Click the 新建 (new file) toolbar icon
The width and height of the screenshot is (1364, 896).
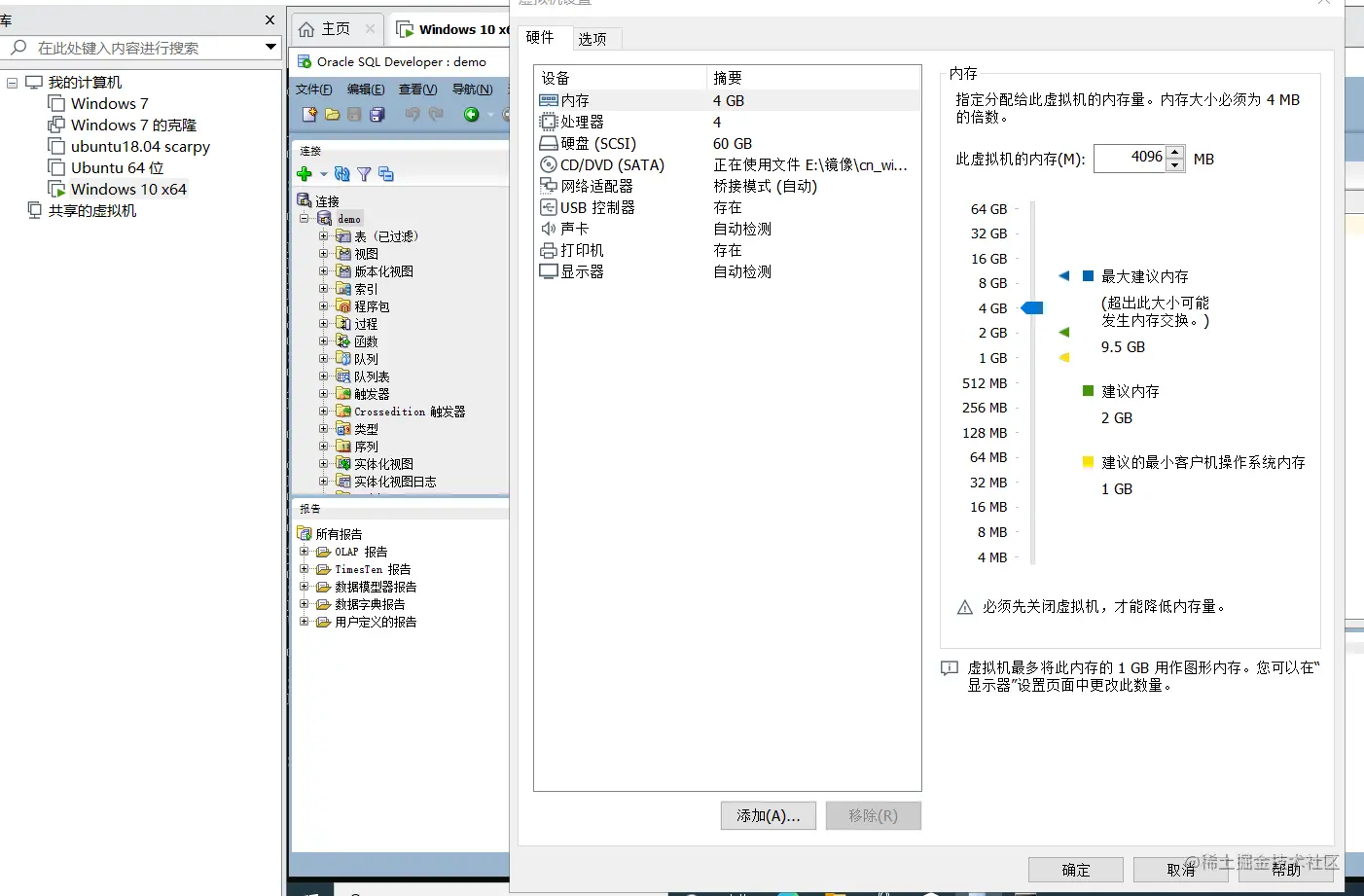(x=310, y=115)
